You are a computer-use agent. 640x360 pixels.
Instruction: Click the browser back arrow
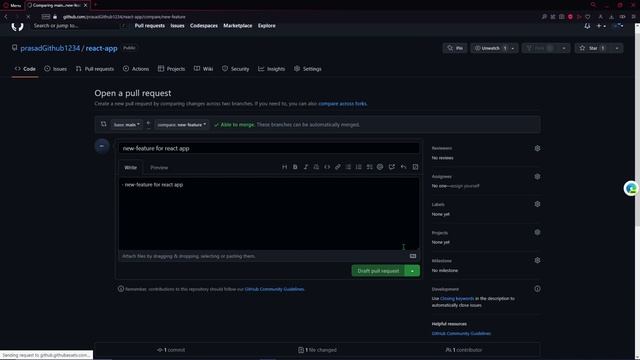click(x=6, y=17)
